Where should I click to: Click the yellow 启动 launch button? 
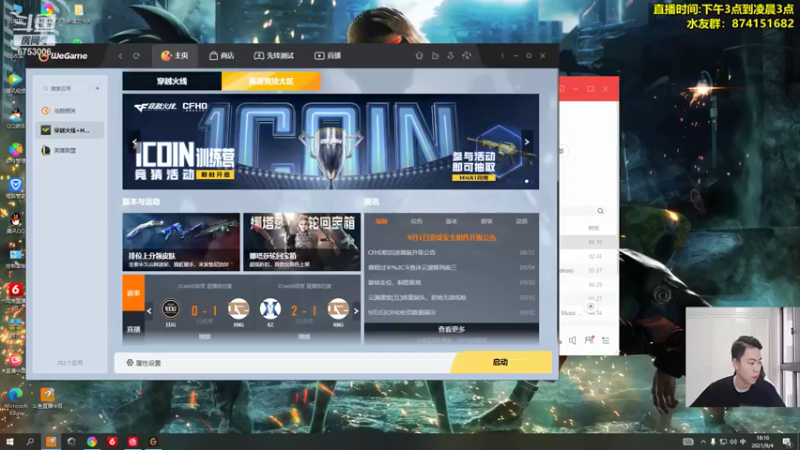[501, 362]
